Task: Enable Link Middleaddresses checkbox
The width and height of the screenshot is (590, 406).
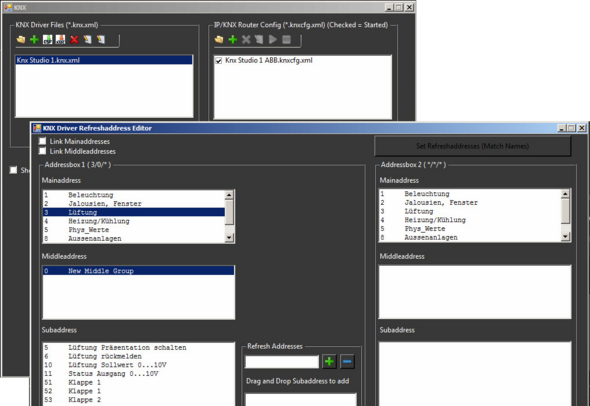Action: [43, 151]
